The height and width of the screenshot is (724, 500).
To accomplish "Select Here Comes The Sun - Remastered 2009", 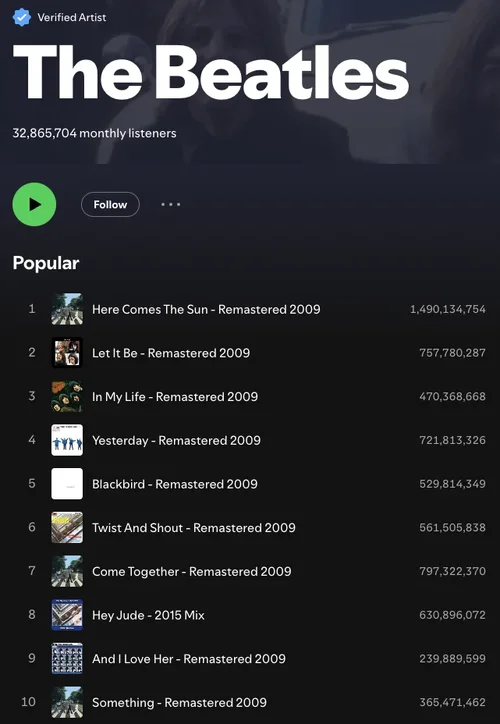I will (206, 309).
